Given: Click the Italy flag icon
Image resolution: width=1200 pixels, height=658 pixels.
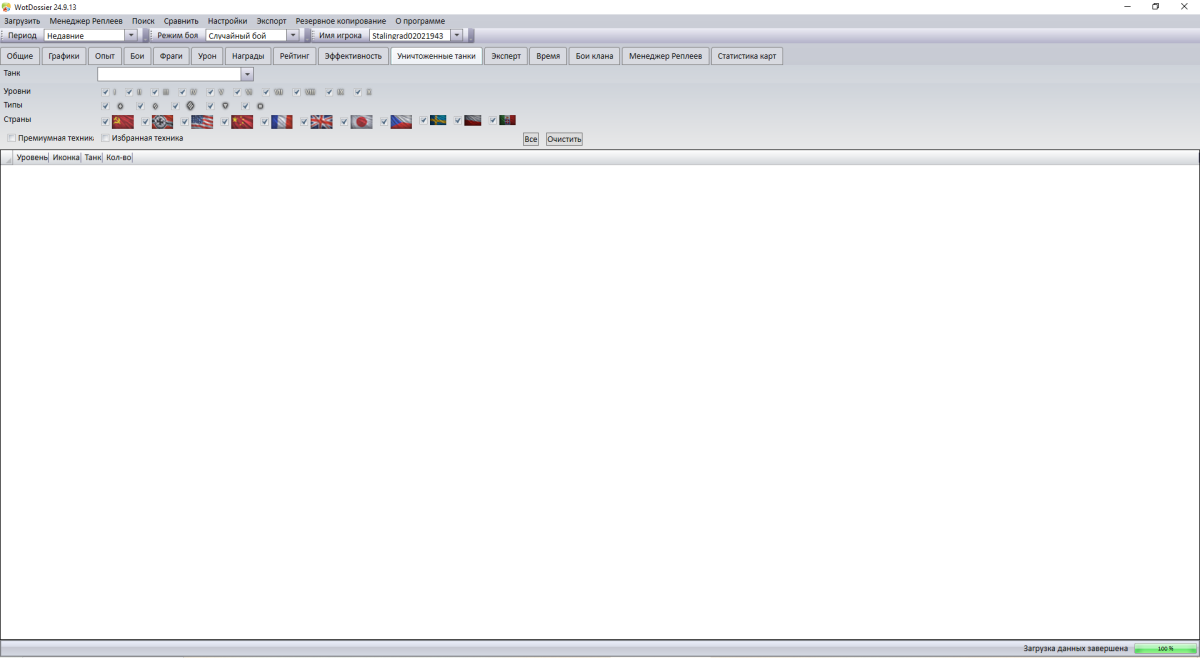Looking at the screenshot, I should [x=507, y=120].
